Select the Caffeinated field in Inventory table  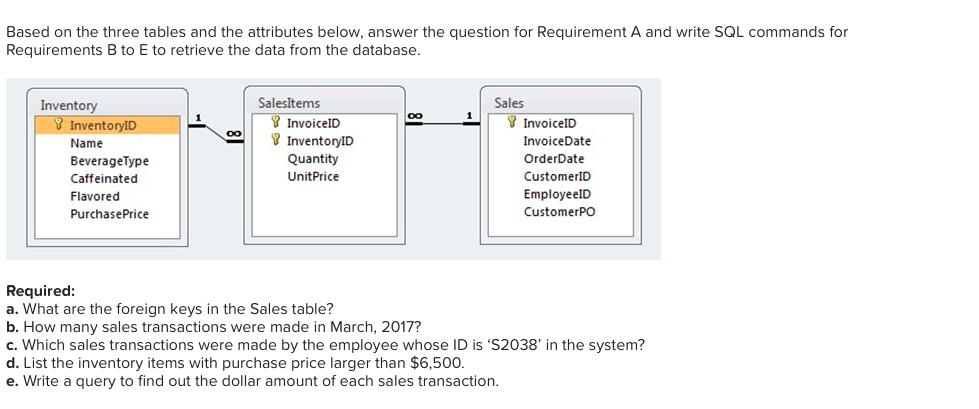click(x=104, y=179)
